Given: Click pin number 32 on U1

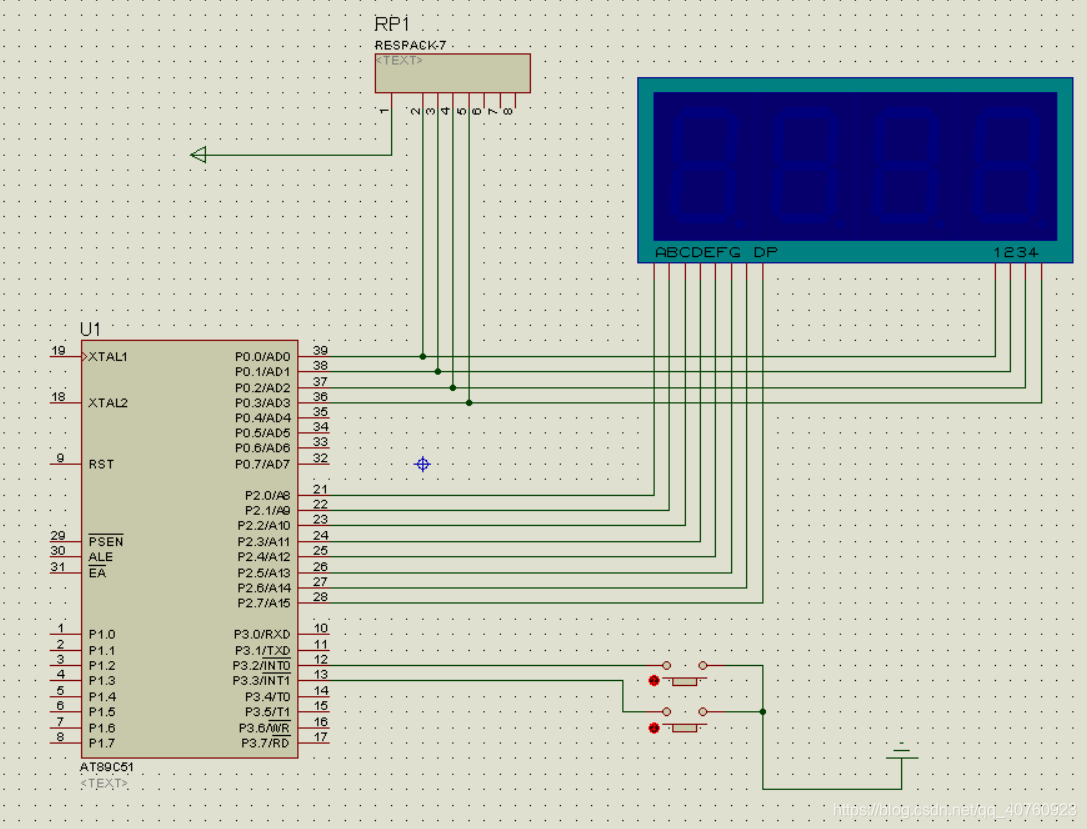Looking at the screenshot, I should pyautogui.click(x=320, y=458).
